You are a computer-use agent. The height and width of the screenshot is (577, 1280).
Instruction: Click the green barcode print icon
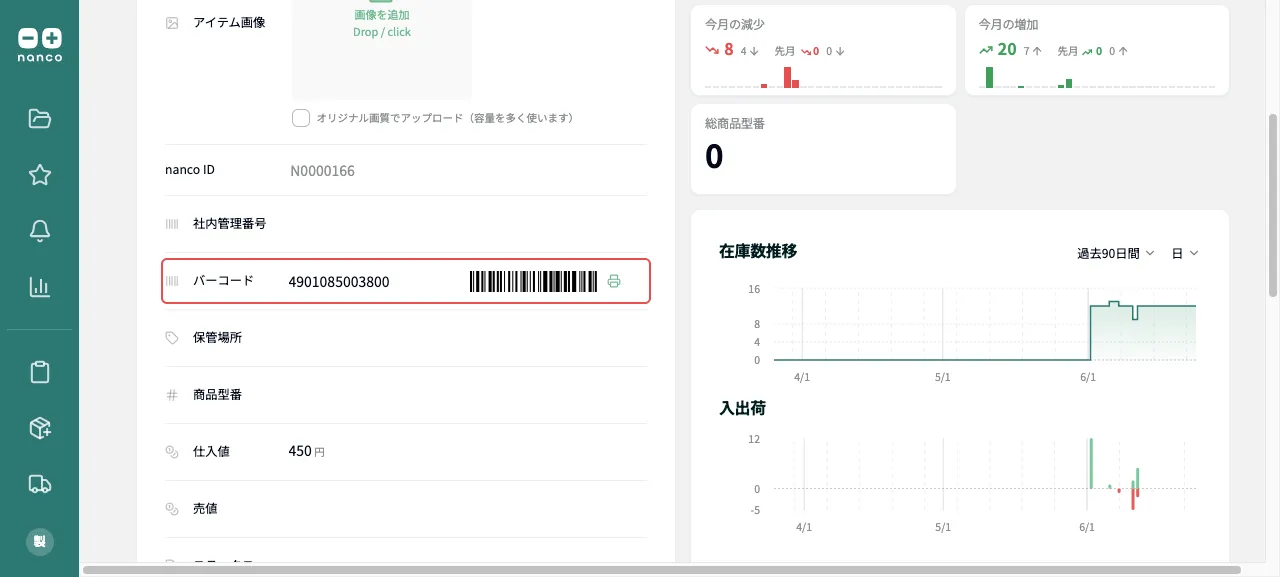[x=614, y=281]
